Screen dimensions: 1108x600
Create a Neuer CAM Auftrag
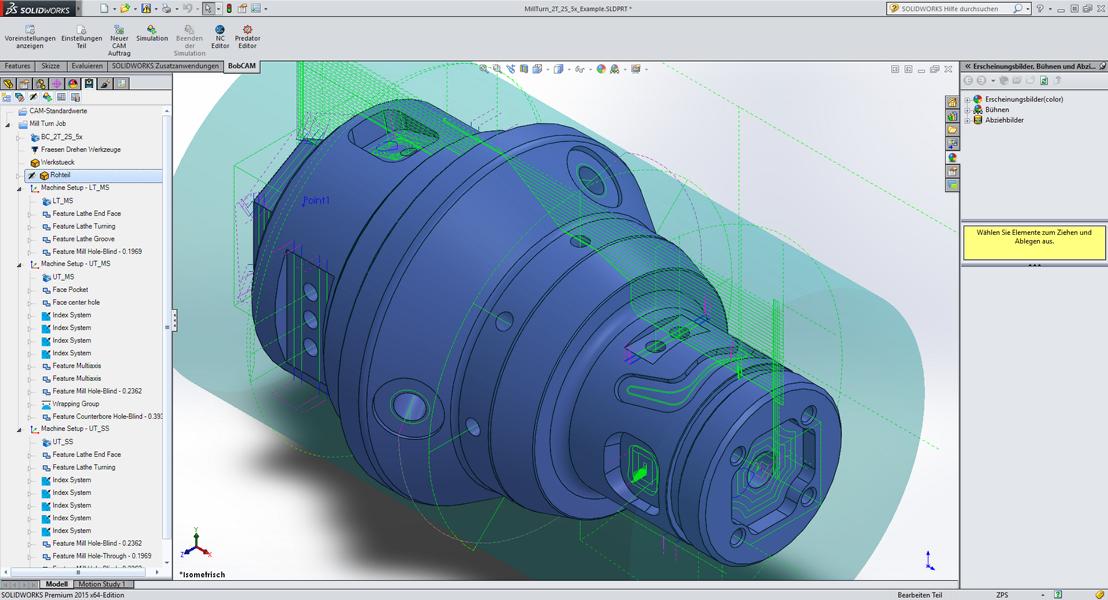point(119,41)
